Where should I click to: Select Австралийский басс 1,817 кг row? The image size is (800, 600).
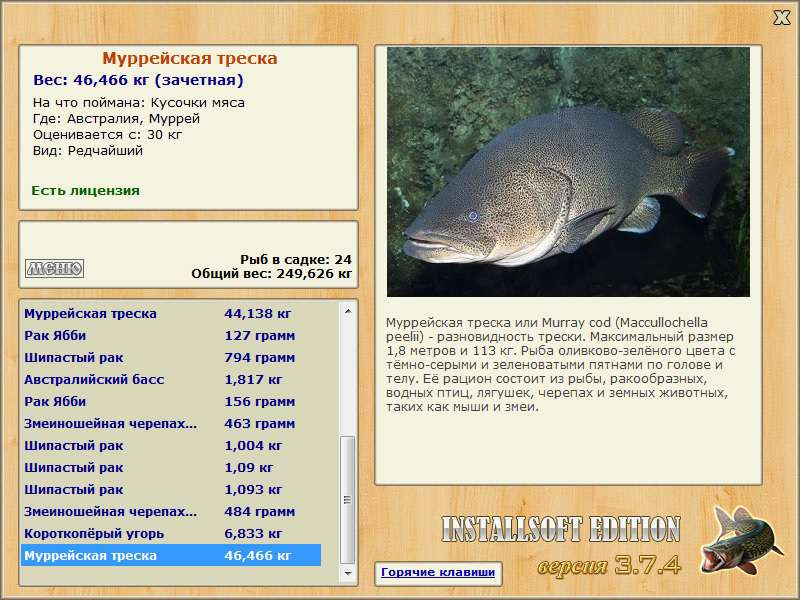[171, 380]
